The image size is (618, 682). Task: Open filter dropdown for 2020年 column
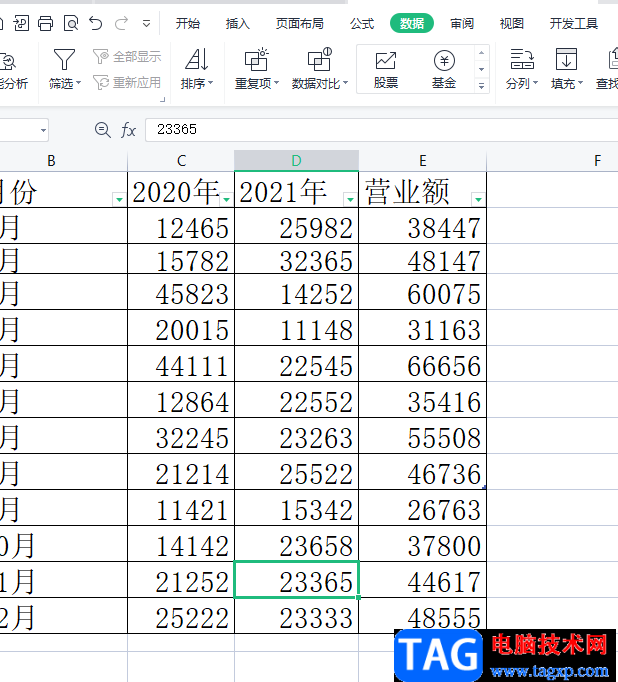[x=226, y=200]
